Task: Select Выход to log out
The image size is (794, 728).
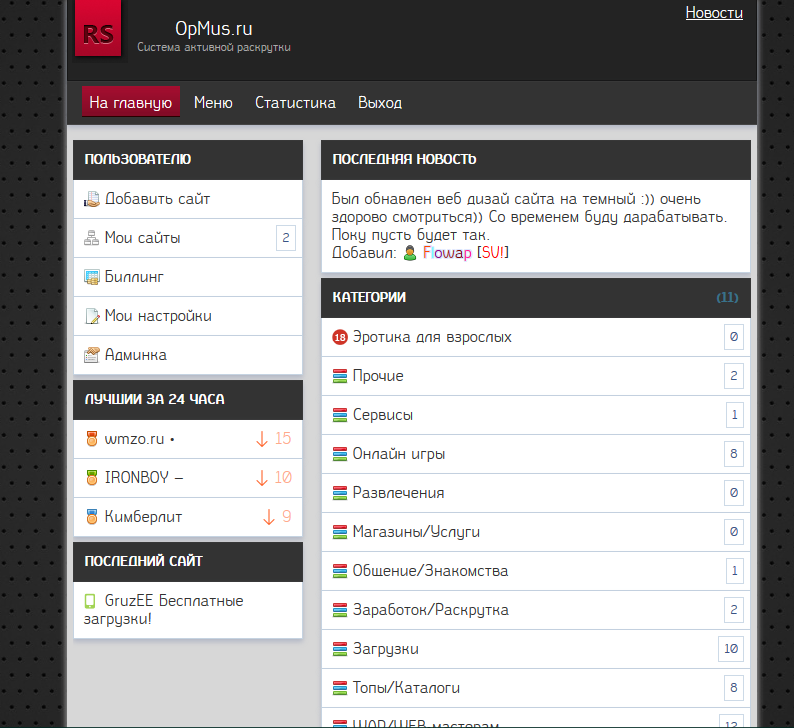Action: [380, 102]
